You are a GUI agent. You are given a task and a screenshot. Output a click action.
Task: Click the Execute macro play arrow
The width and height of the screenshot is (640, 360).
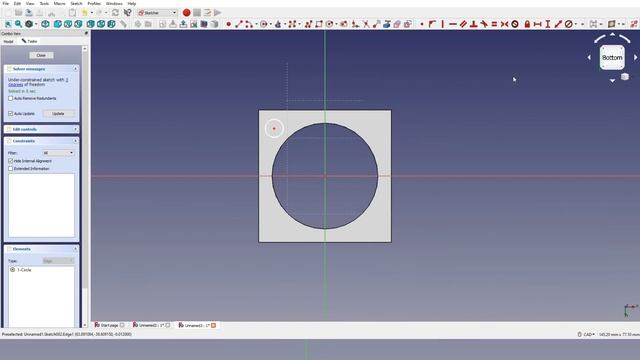[218, 13]
